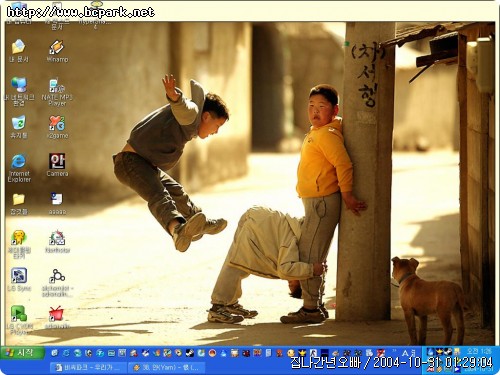Open Internet Explorer from the desktop
Screen dimensions: 500x375
point(19,168)
